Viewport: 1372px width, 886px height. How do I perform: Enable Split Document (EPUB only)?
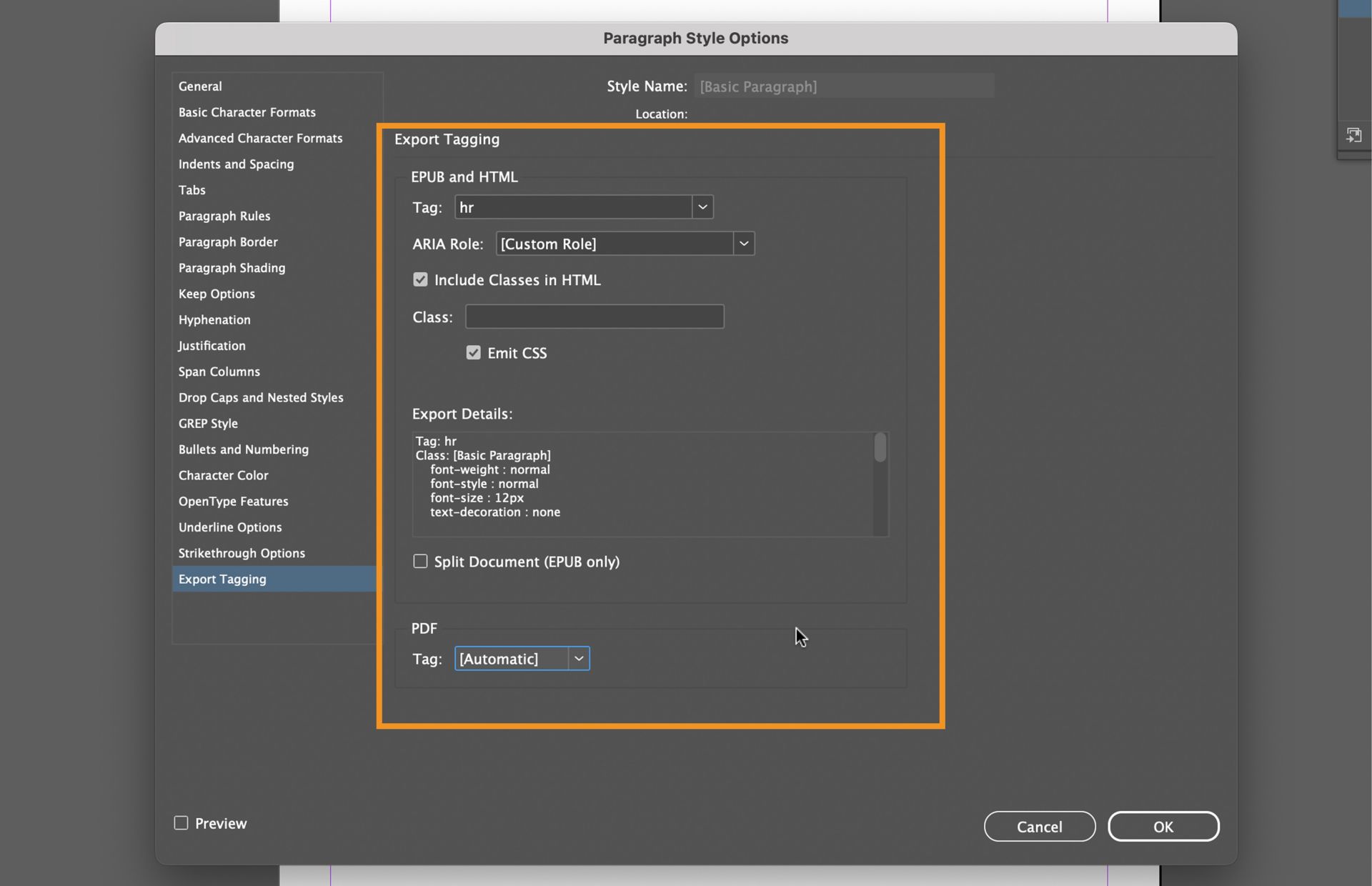point(420,562)
